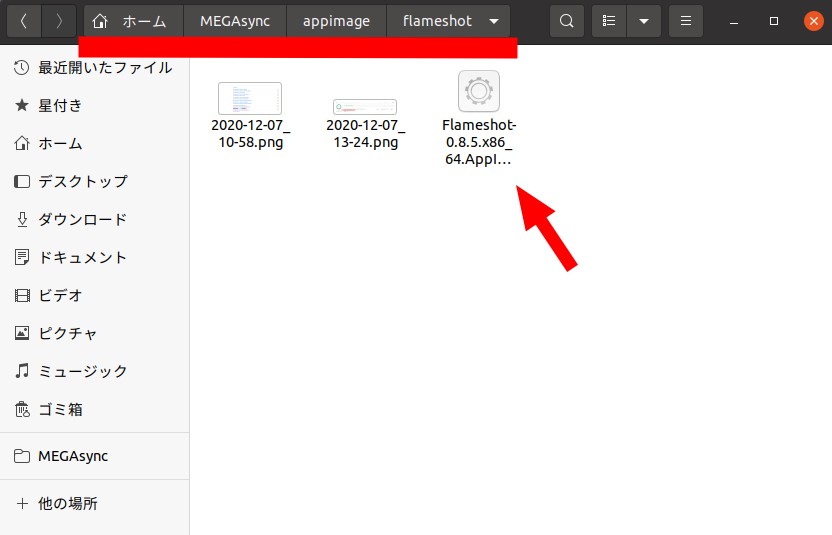
Task: Go forward with the right arrow button
Action: pyautogui.click(x=59, y=21)
